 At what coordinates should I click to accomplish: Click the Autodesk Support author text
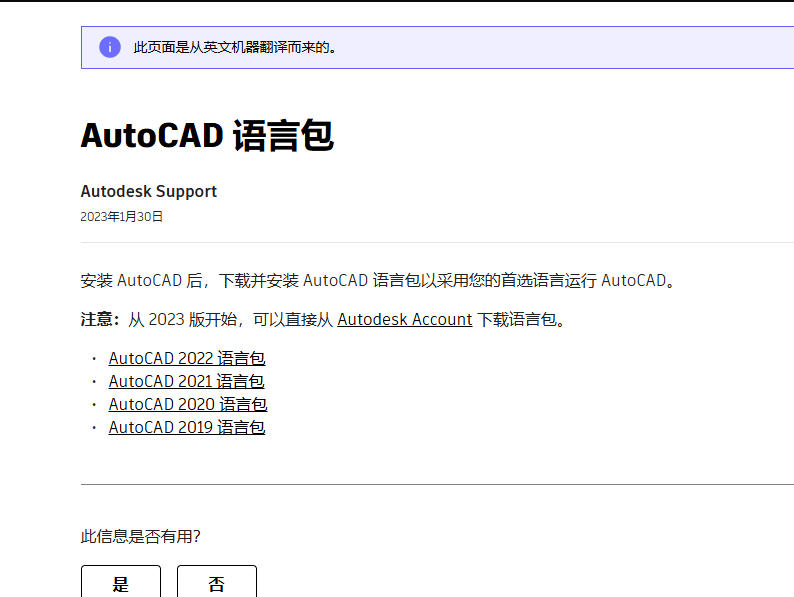pyautogui.click(x=148, y=191)
